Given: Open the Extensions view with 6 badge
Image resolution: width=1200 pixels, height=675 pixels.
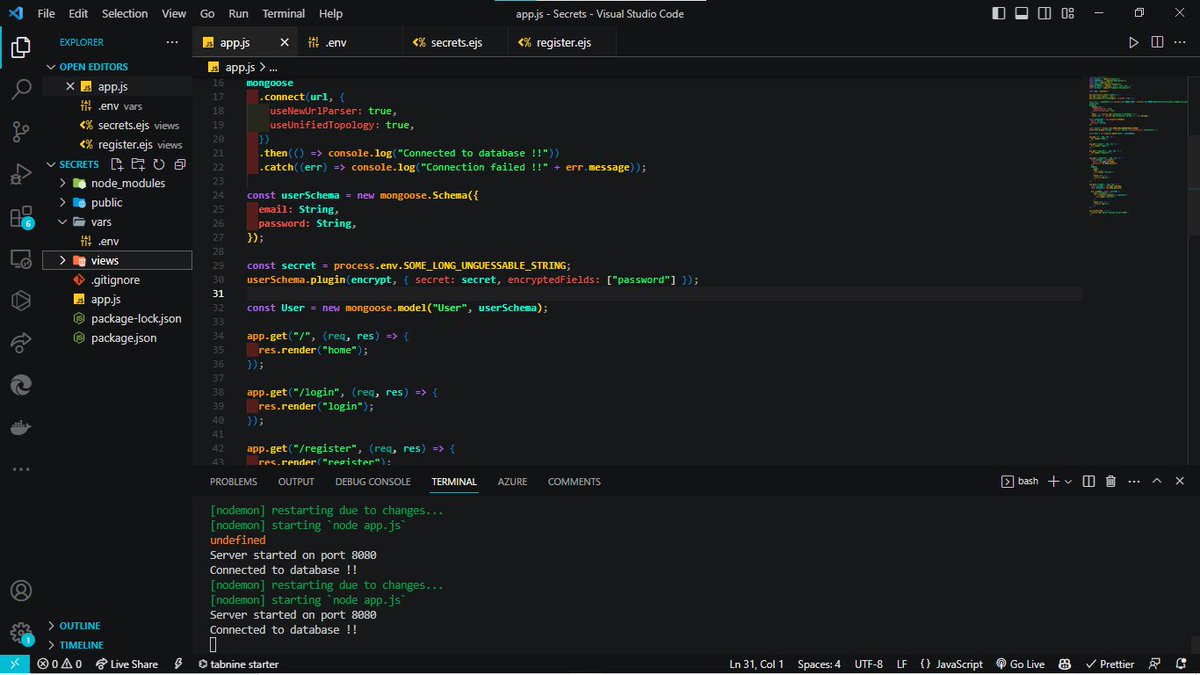Looking at the screenshot, I should 21,217.
